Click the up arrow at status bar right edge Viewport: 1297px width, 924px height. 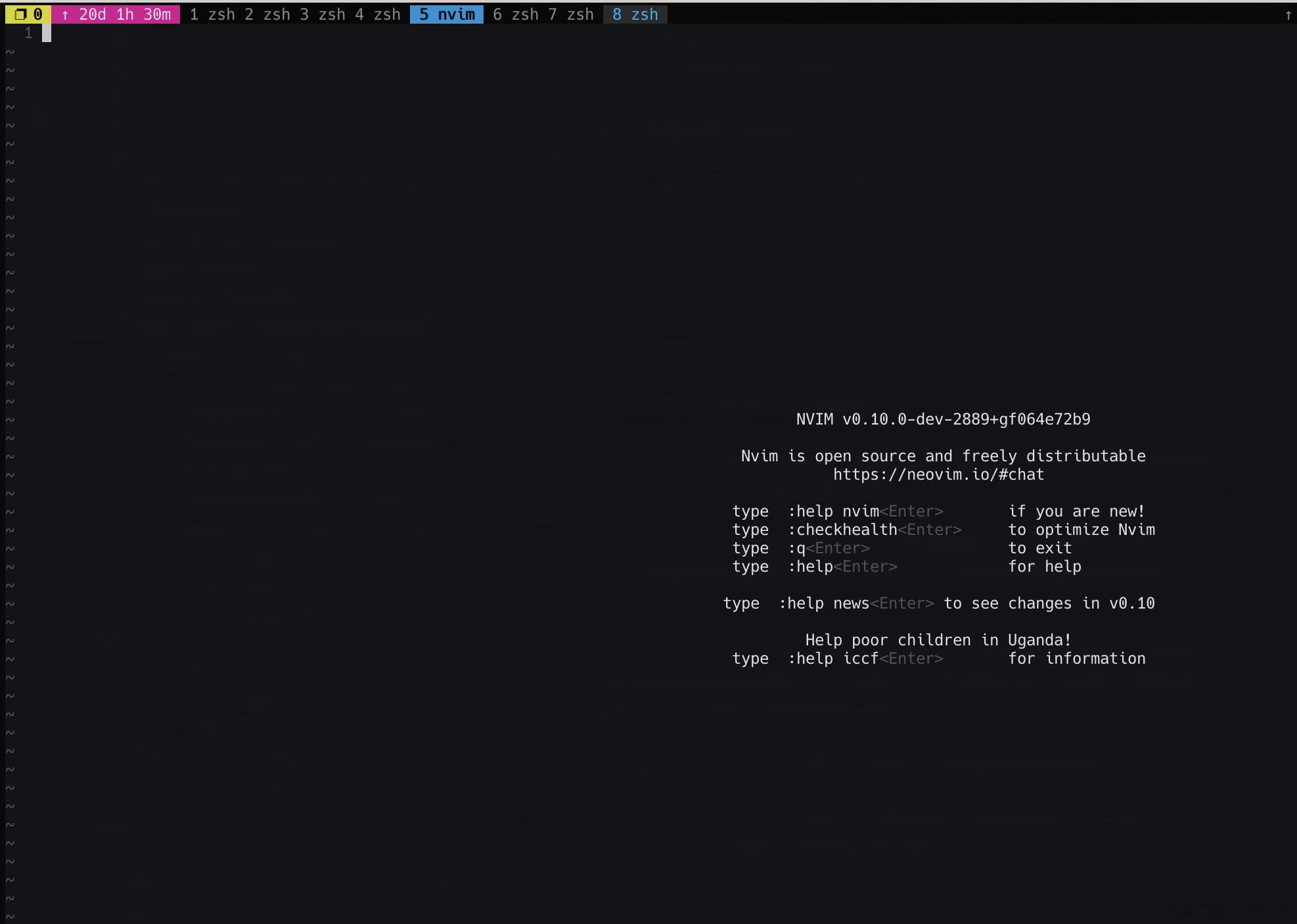point(1288,15)
